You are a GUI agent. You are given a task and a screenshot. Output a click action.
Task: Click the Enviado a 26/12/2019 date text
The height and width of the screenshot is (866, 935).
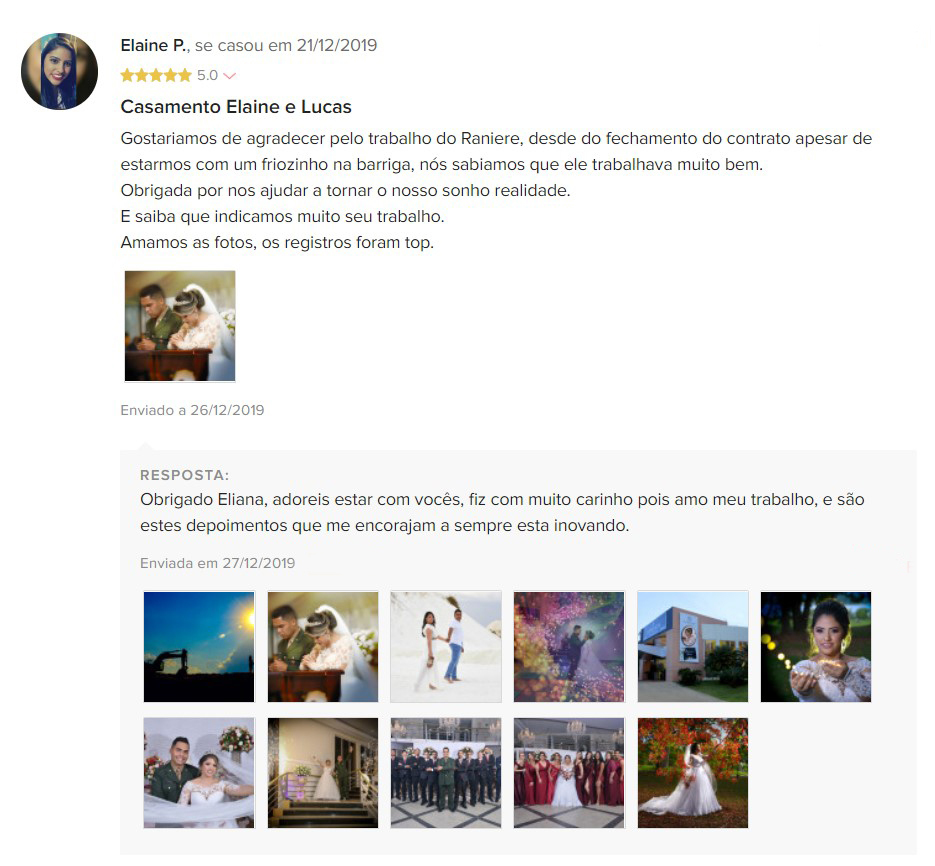click(192, 410)
